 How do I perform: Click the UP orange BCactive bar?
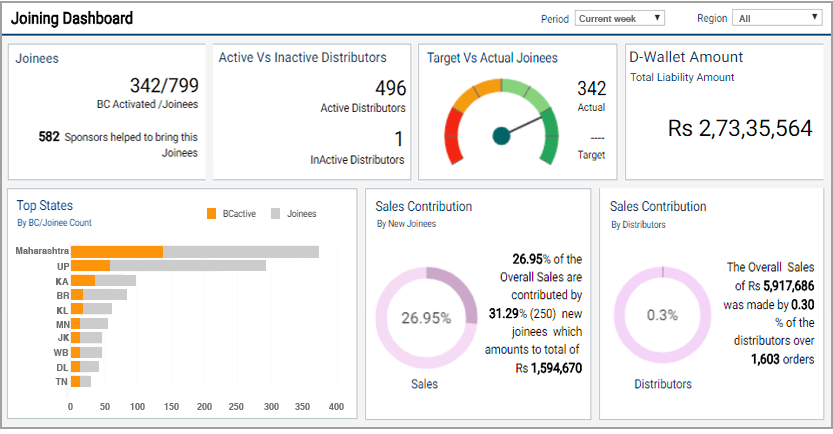[90, 266]
